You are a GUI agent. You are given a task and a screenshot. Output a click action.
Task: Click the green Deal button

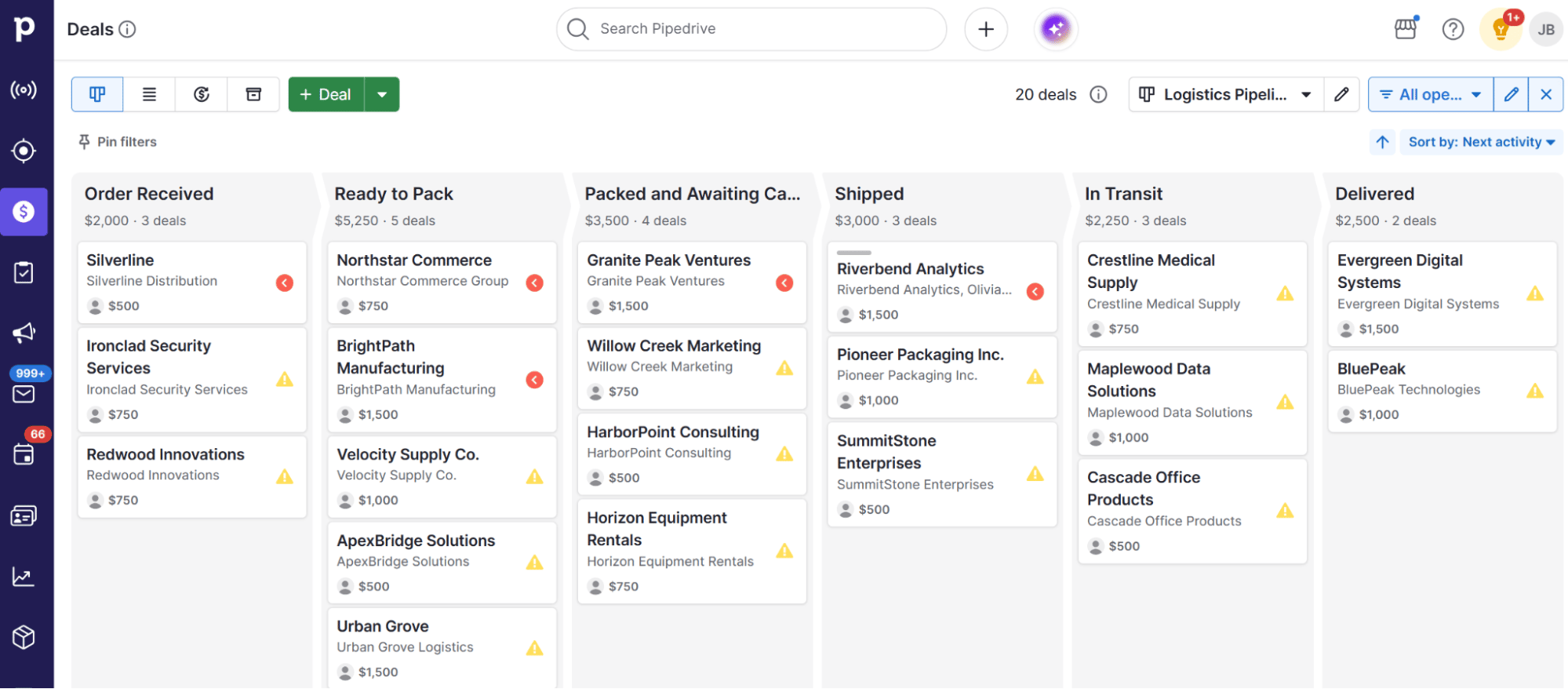point(326,94)
